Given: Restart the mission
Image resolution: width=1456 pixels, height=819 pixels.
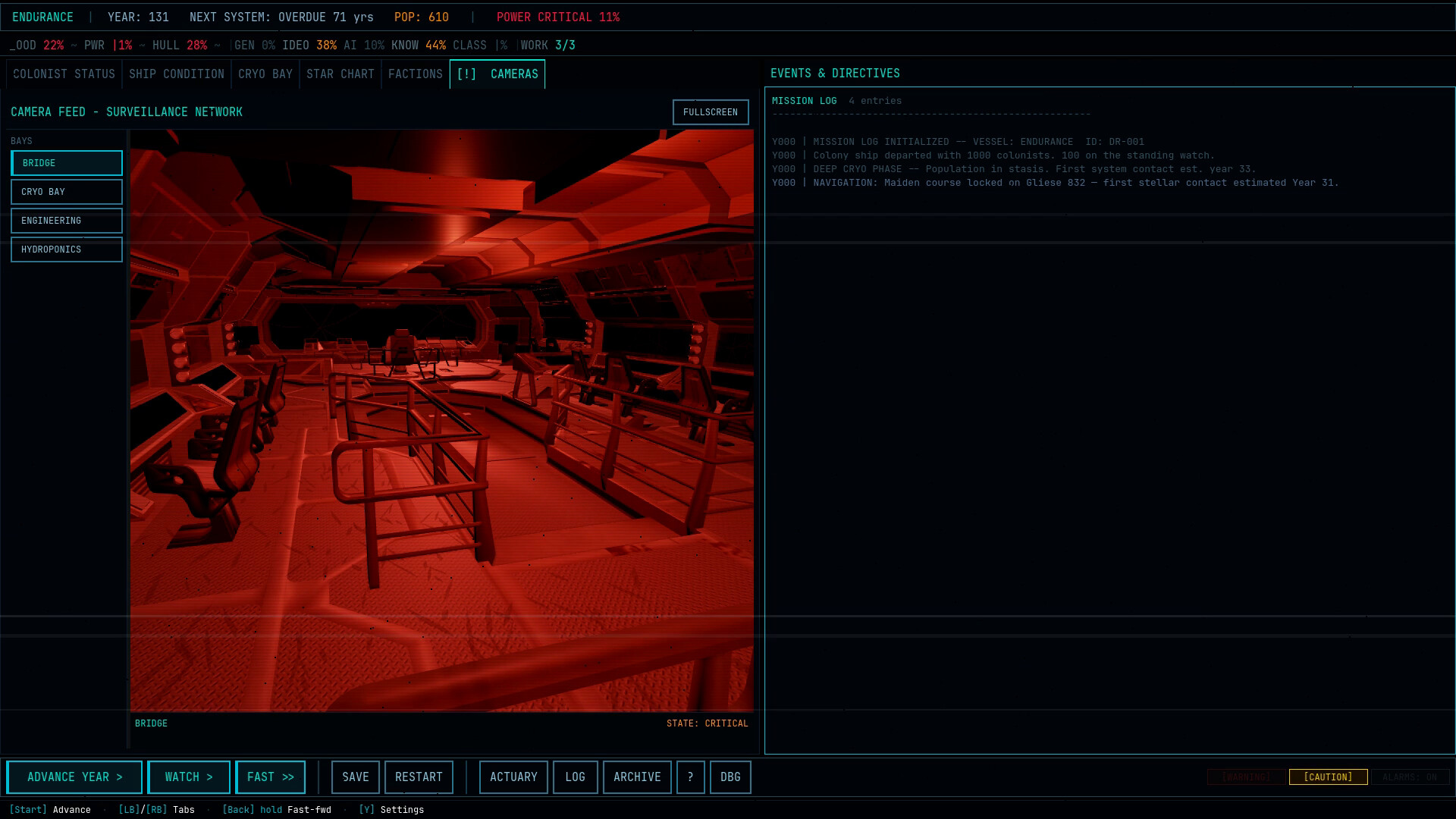Looking at the screenshot, I should [419, 777].
